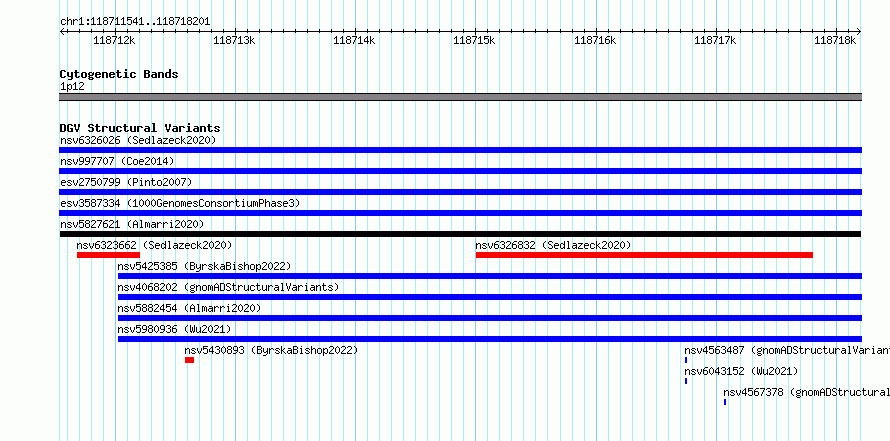Click the tiny blue mark under nsv6043152
890x441 pixels.
tap(686, 381)
